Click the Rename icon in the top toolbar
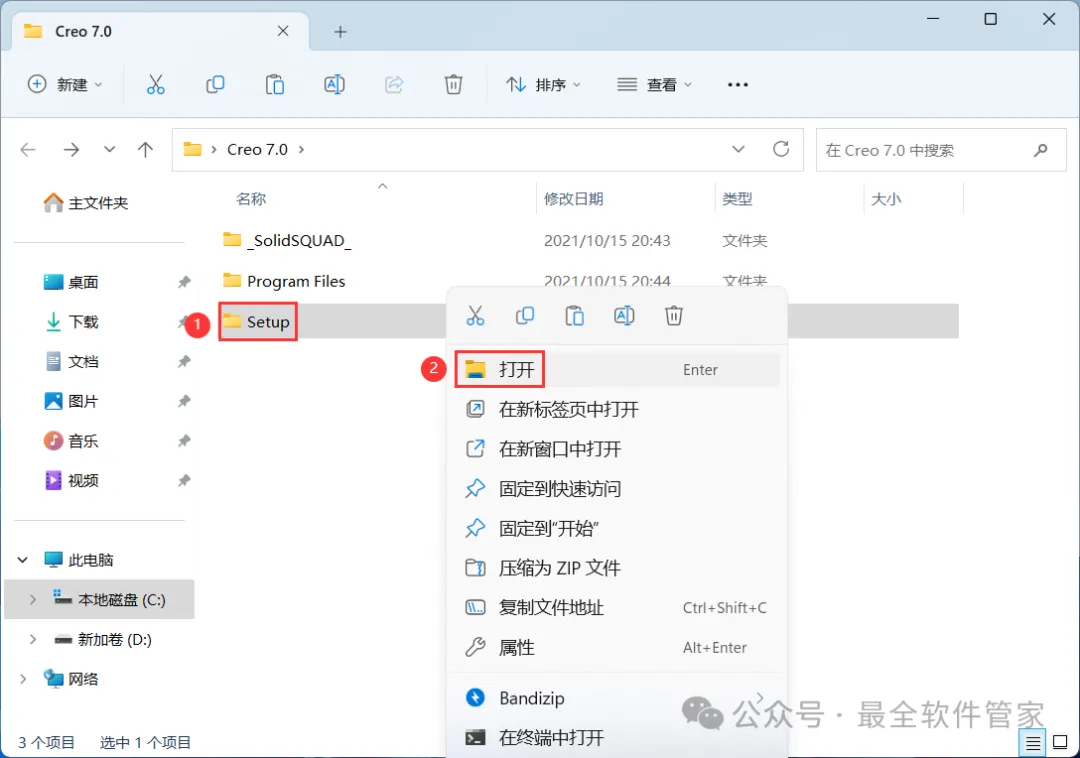1080x758 pixels. pyautogui.click(x=334, y=85)
